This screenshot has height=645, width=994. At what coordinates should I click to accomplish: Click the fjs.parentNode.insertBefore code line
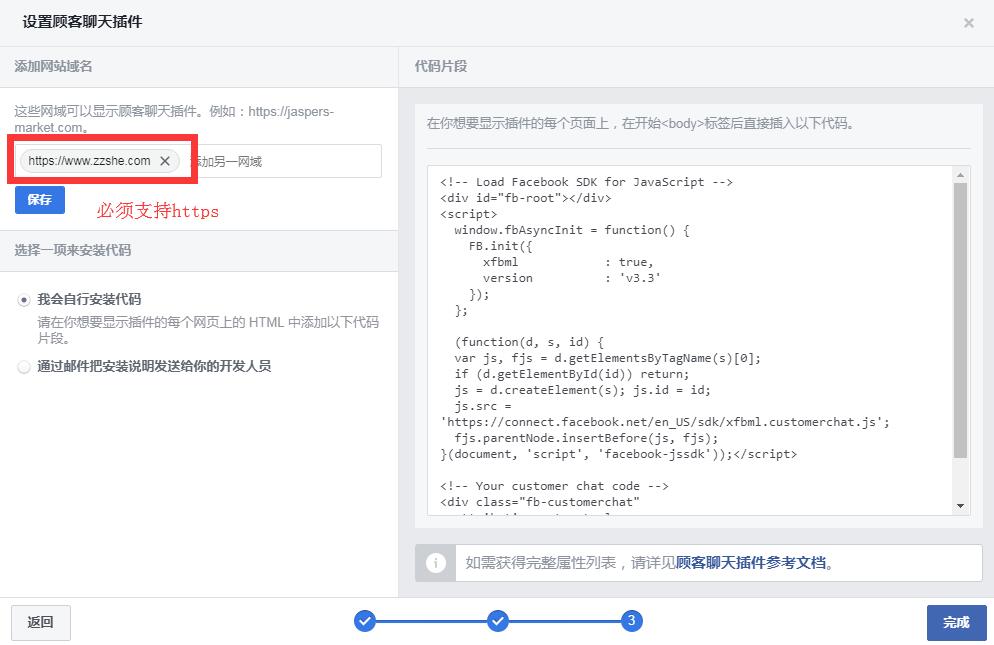tap(586, 438)
